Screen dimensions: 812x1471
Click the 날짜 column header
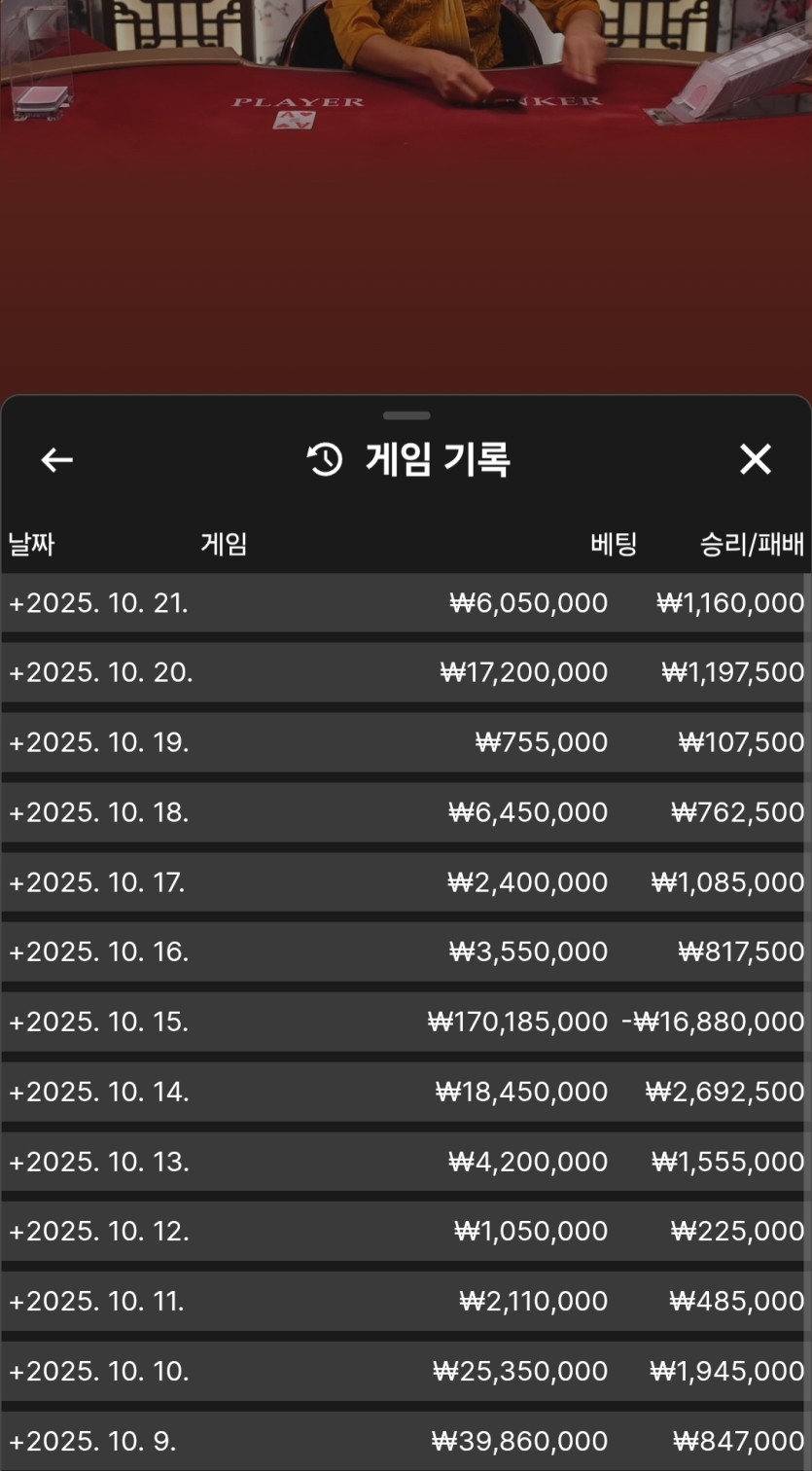(31, 544)
